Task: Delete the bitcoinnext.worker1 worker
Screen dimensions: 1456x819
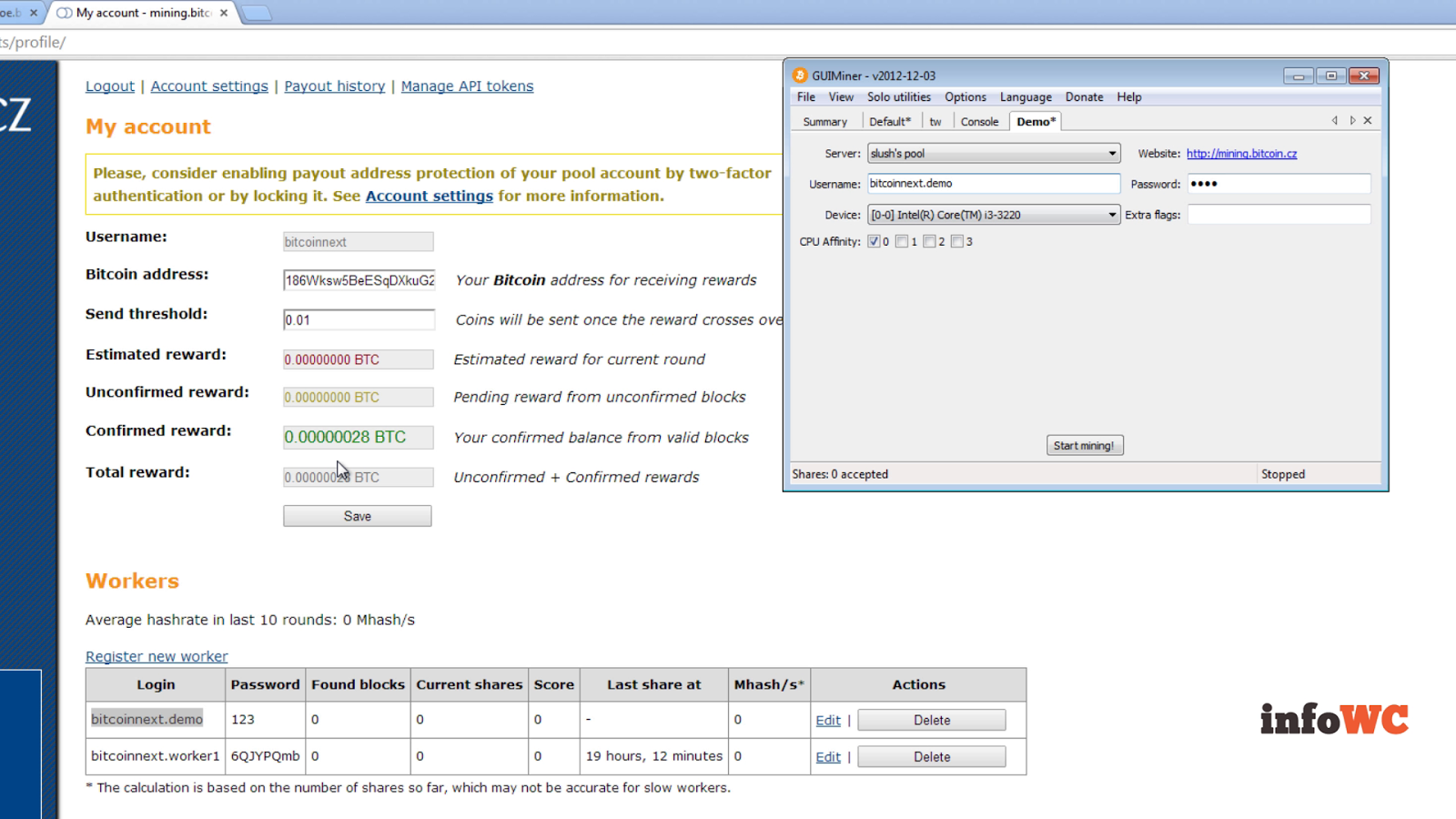Action: click(x=932, y=756)
